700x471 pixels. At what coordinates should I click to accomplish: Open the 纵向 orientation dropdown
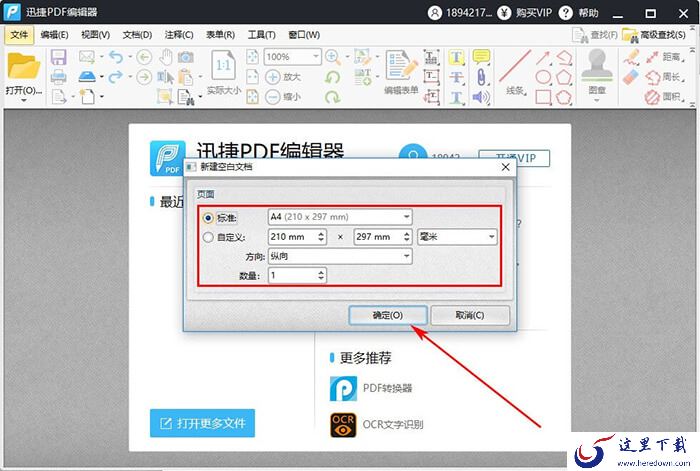pos(340,256)
